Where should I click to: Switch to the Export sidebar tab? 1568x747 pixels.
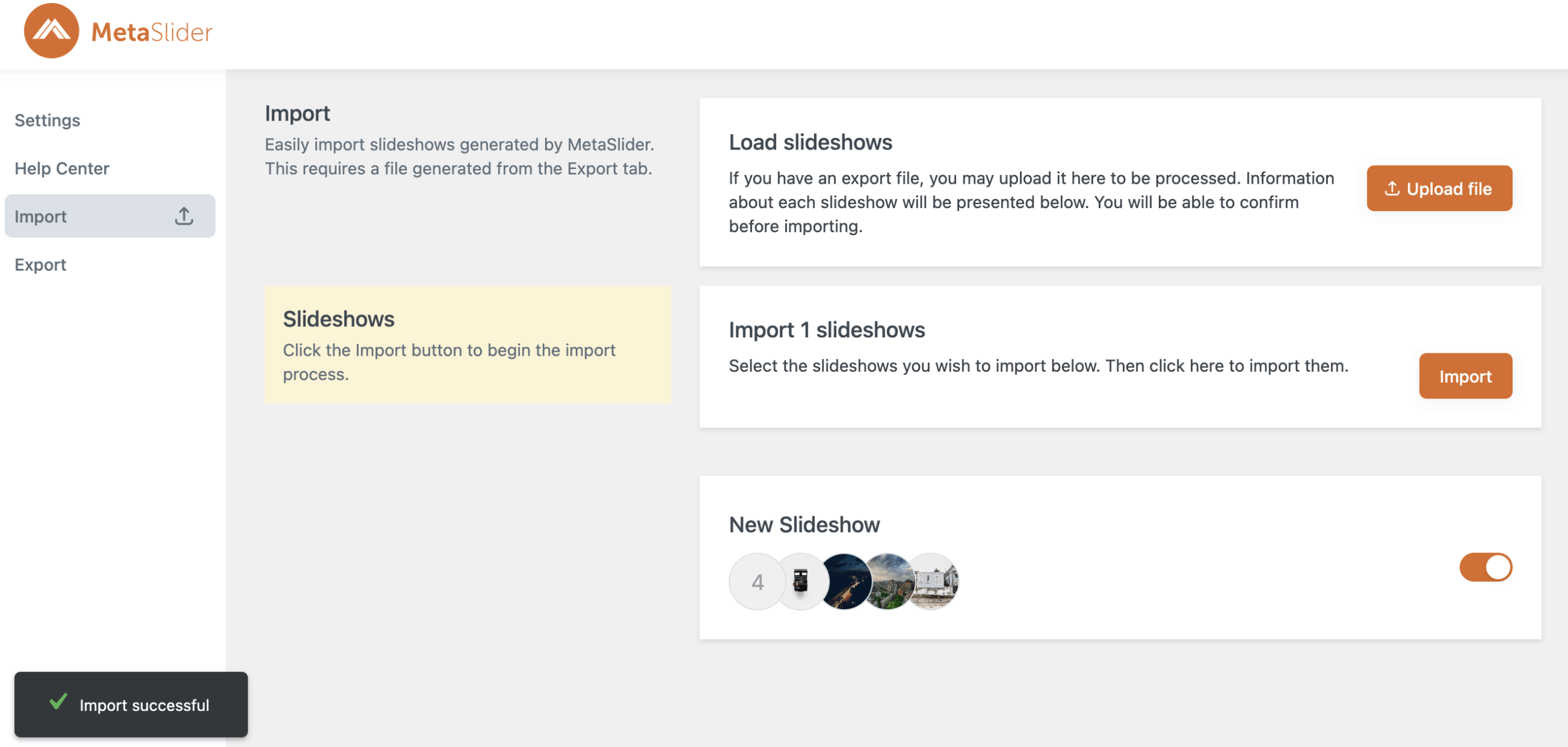pyautogui.click(x=40, y=265)
